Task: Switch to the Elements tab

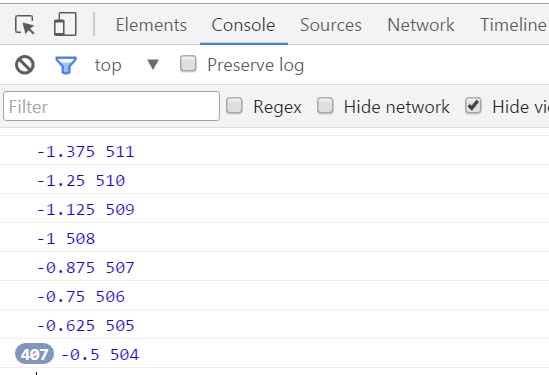Action: (x=151, y=25)
